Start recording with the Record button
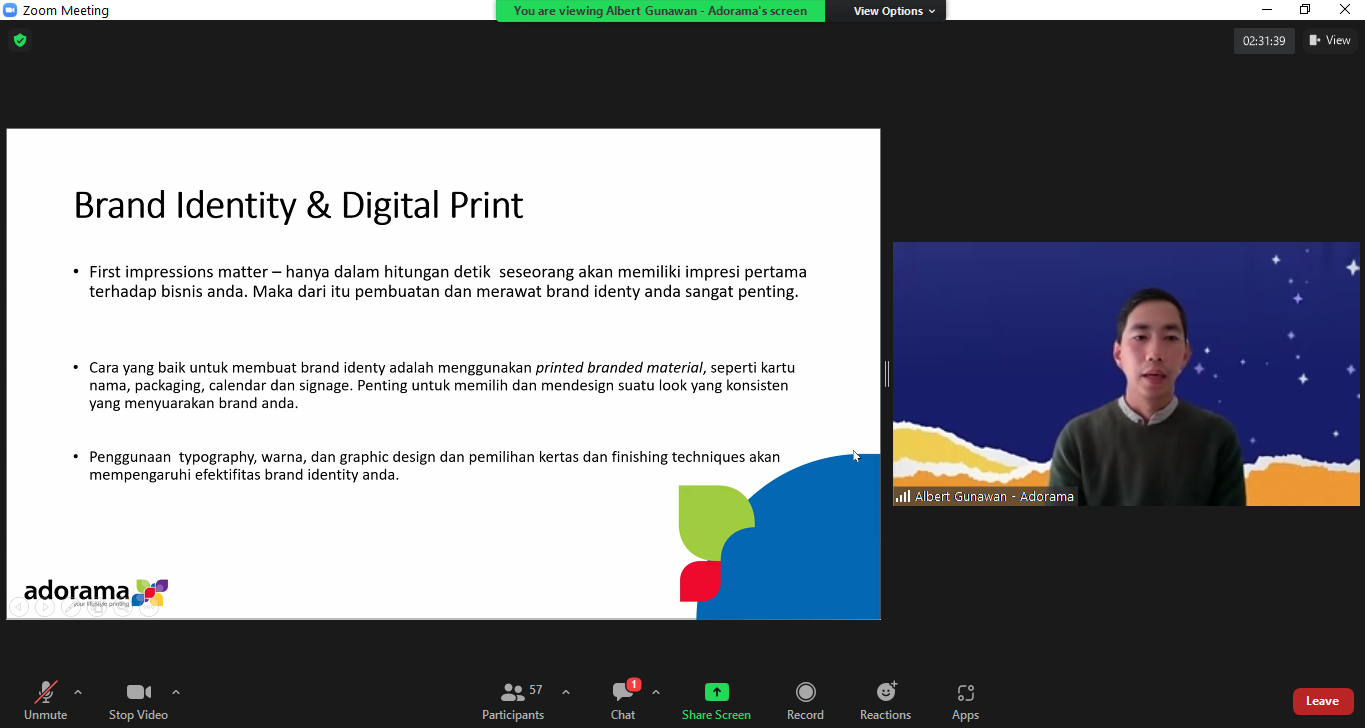Viewport: 1365px width, 728px height. tap(805, 700)
